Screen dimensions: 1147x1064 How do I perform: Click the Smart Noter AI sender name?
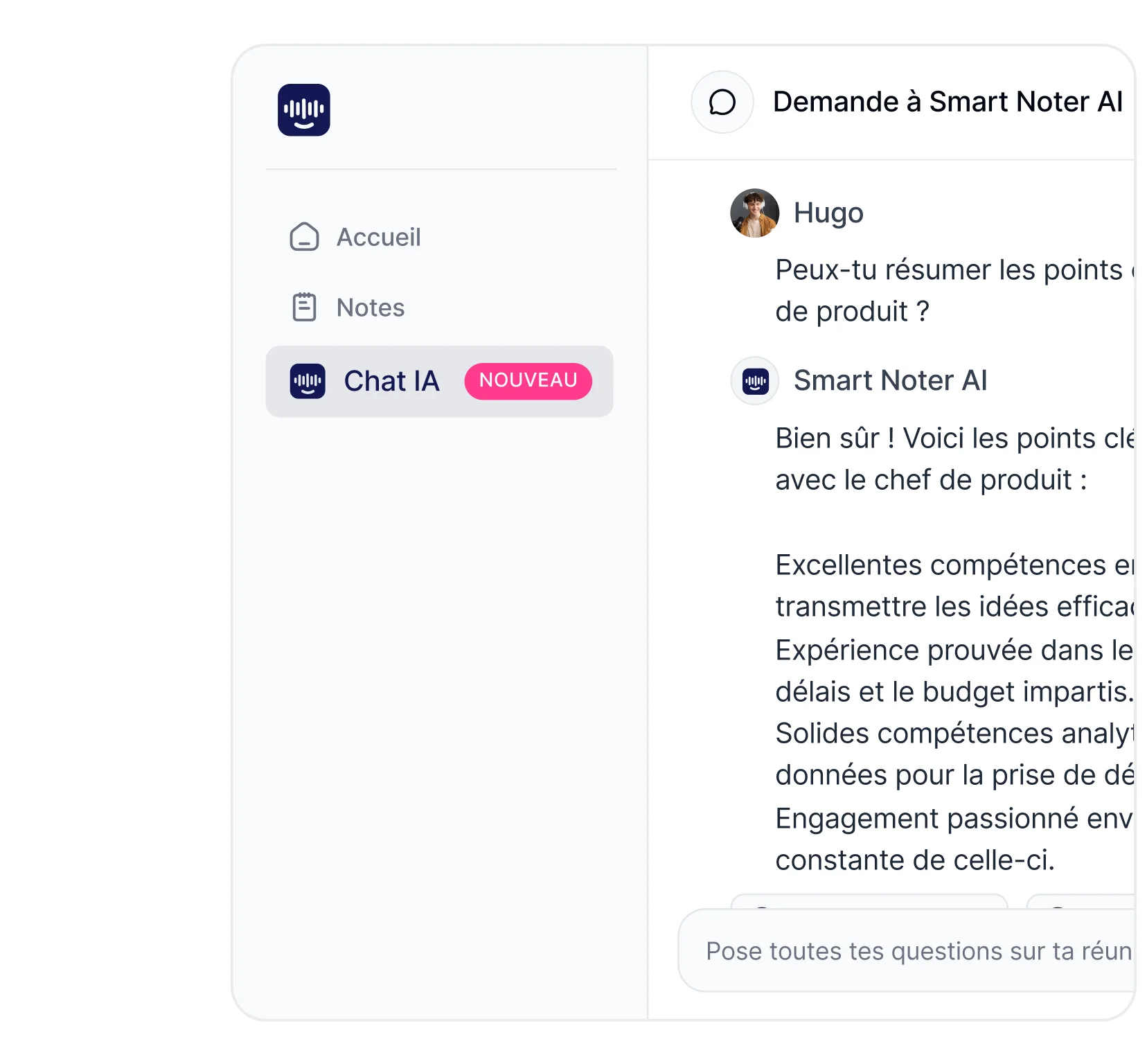[891, 380]
